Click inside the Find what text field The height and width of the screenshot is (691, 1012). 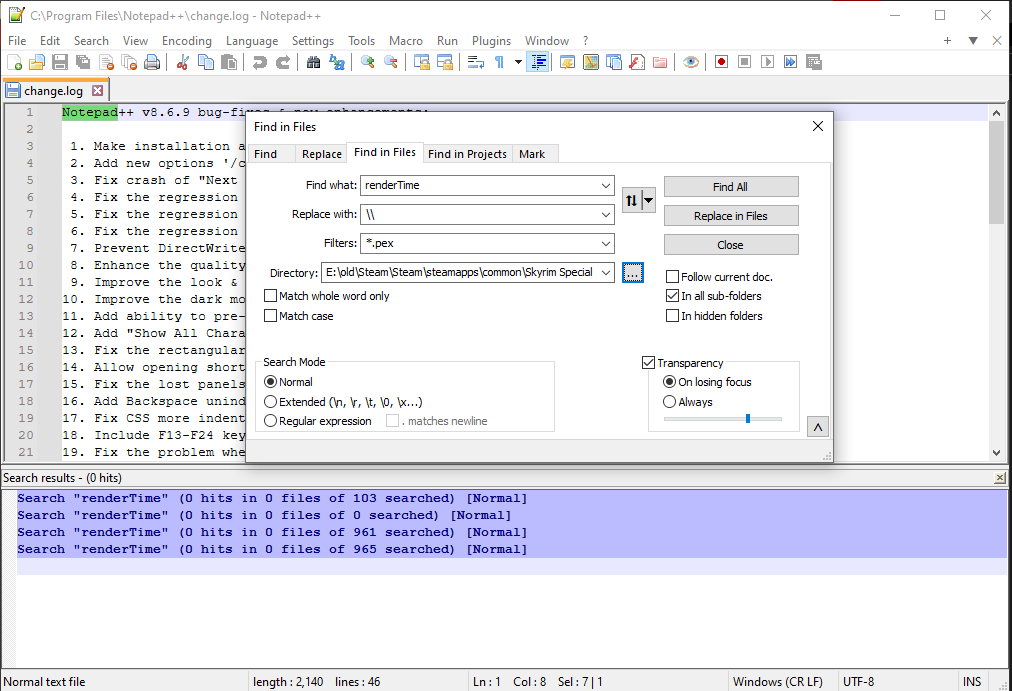click(479, 185)
